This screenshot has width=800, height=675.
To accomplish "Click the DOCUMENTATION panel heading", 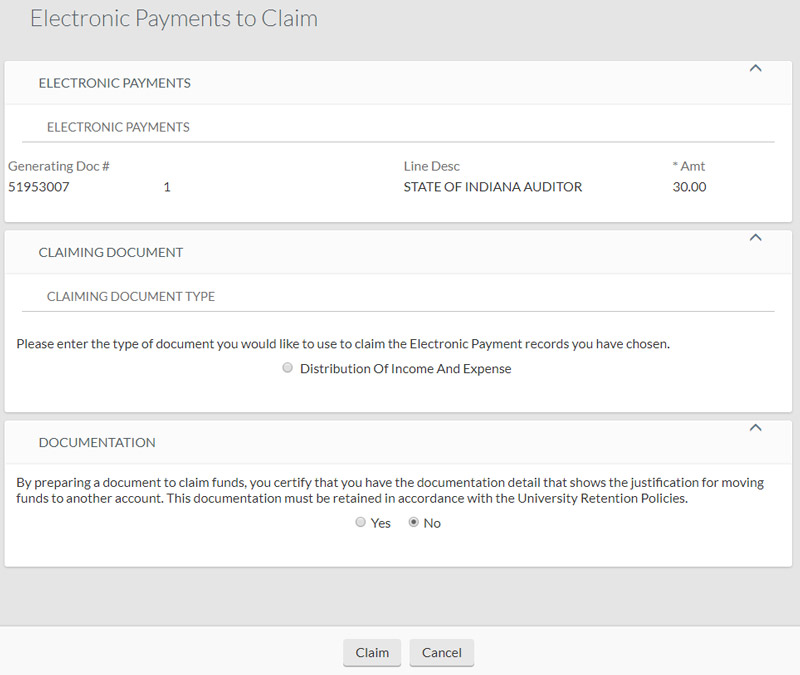I will pos(97,442).
